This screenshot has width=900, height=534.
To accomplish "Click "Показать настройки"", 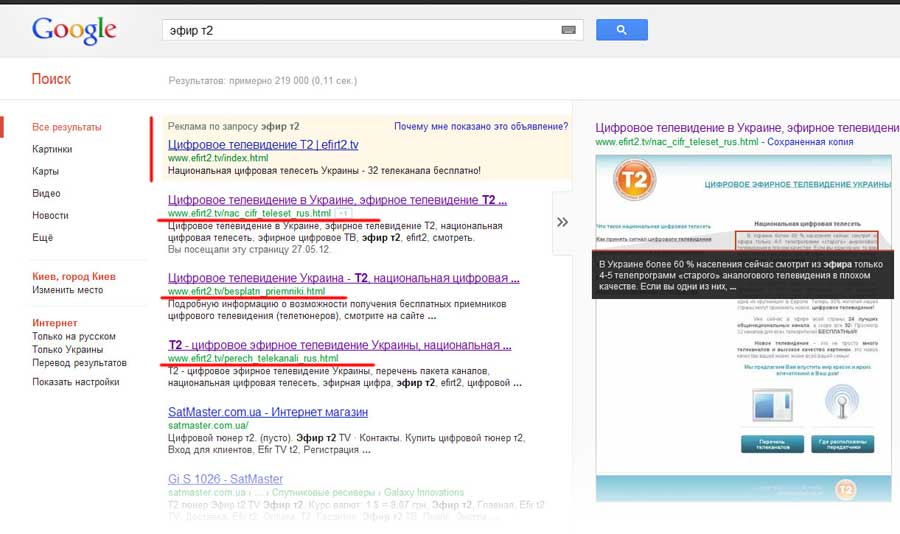I will click(76, 382).
